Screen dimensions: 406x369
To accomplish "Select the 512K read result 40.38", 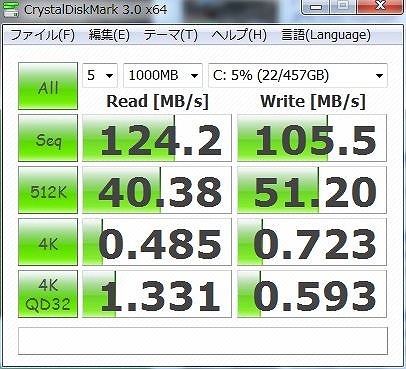I will pos(157,190).
